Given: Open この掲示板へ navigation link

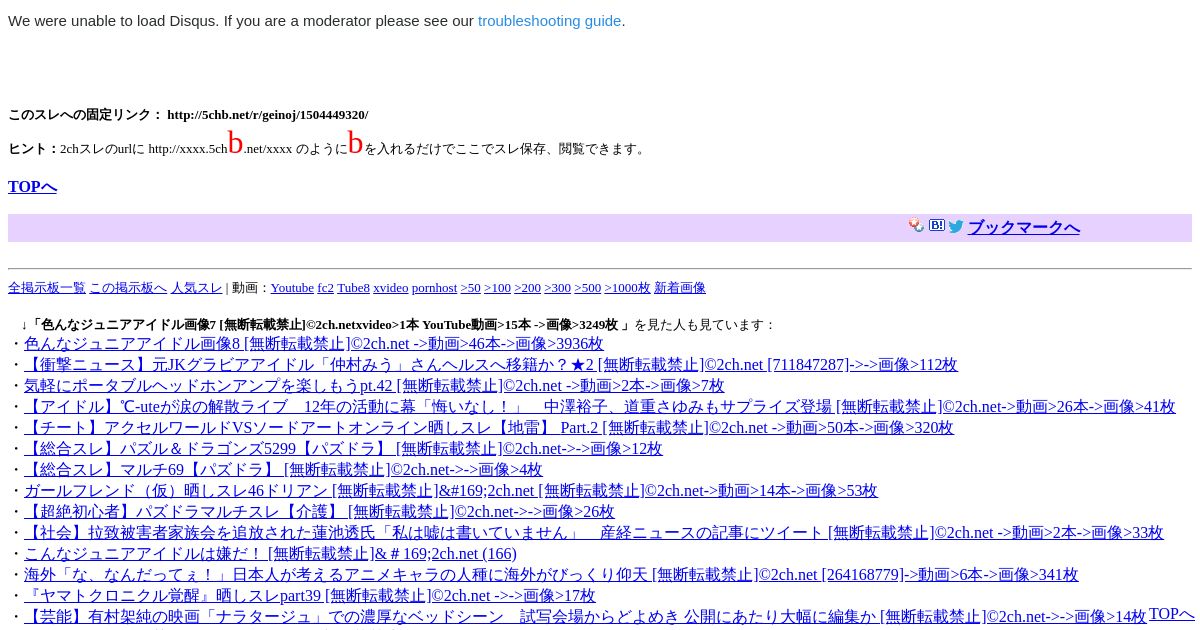Looking at the screenshot, I should click(128, 288).
